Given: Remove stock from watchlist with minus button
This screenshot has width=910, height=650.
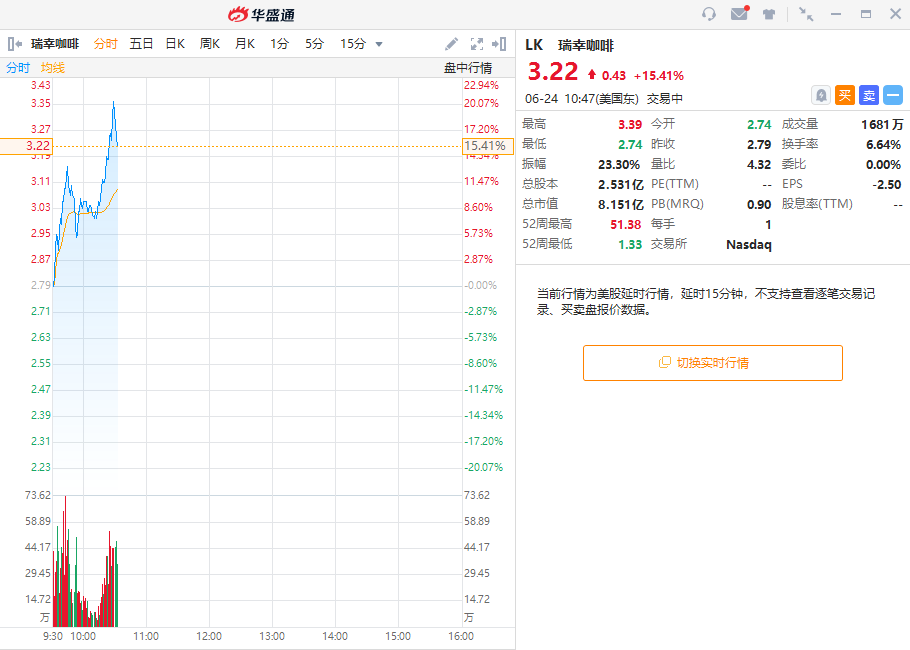Looking at the screenshot, I should pos(893,95).
